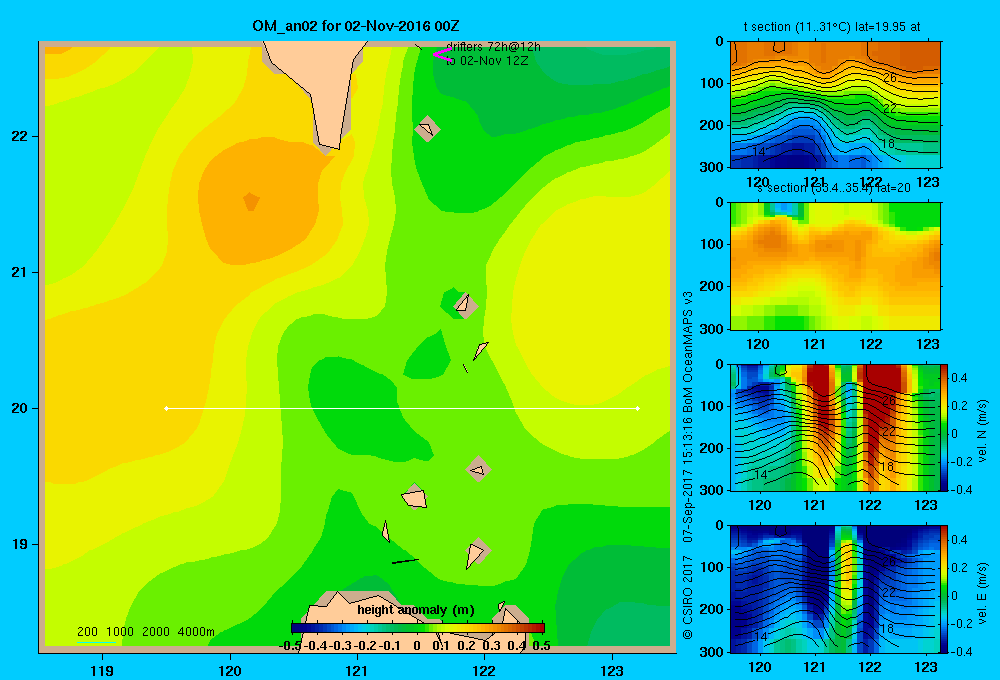Viewport: 1000px width, 680px height.
Task: Click the 's section' salinity panel title
Action: click(x=833, y=188)
